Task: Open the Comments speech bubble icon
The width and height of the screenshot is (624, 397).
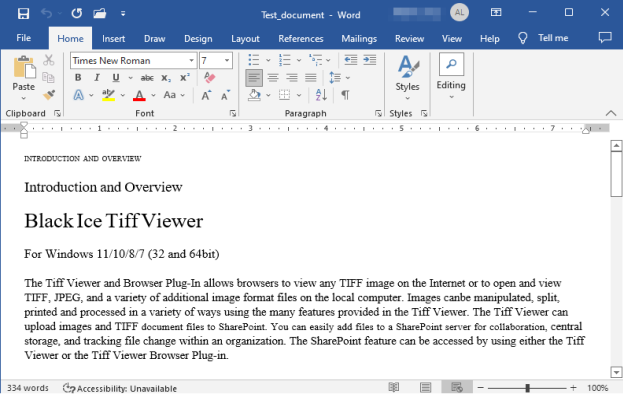Action: (605, 38)
